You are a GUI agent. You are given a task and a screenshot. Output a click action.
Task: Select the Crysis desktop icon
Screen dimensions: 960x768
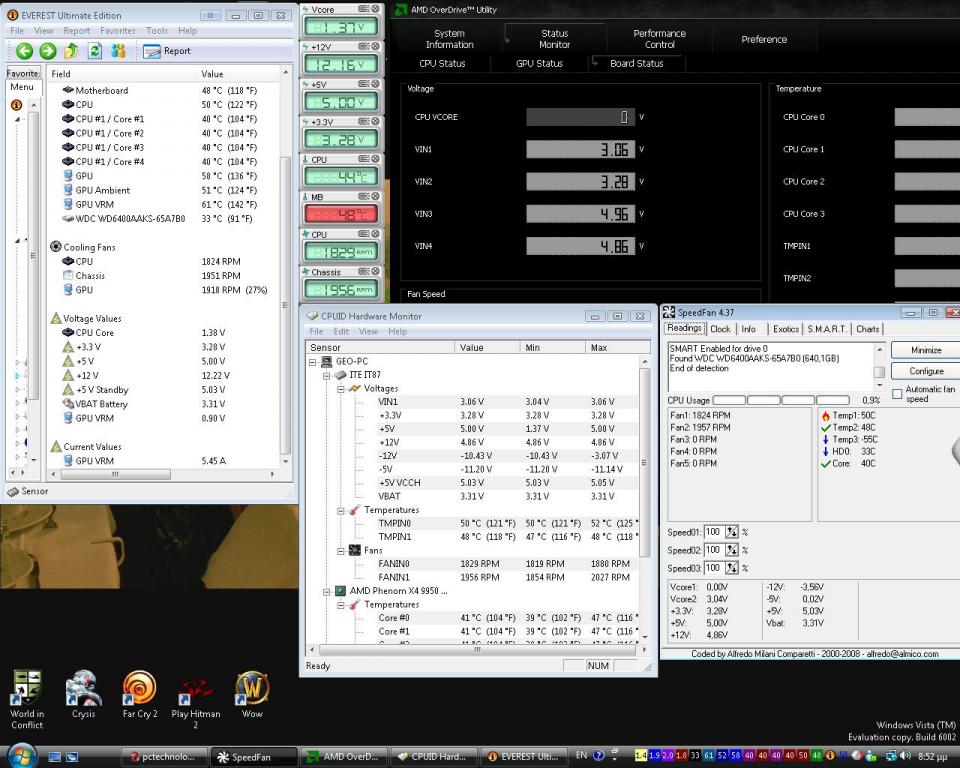tap(83, 694)
